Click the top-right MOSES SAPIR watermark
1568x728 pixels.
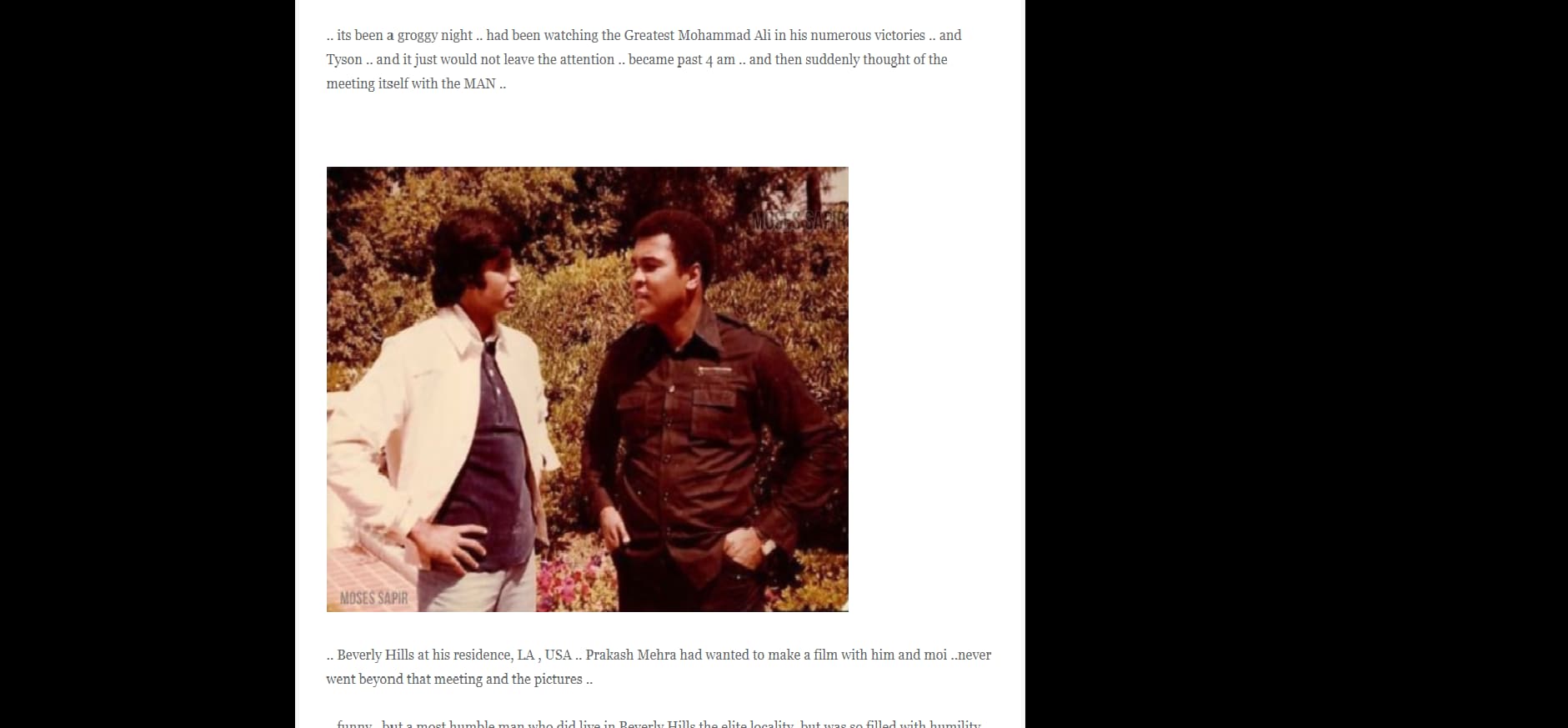click(799, 221)
